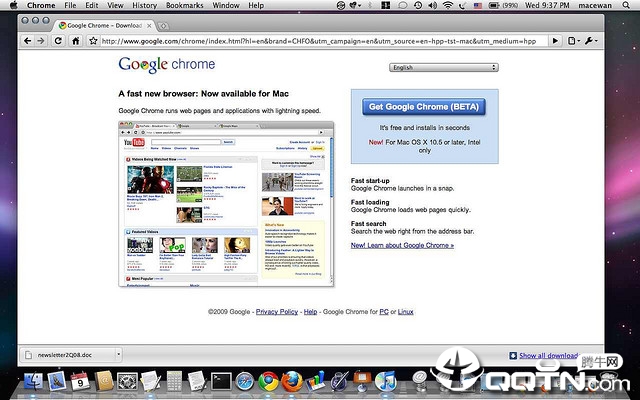Click the browser Back arrow

pyautogui.click(x=27, y=41)
